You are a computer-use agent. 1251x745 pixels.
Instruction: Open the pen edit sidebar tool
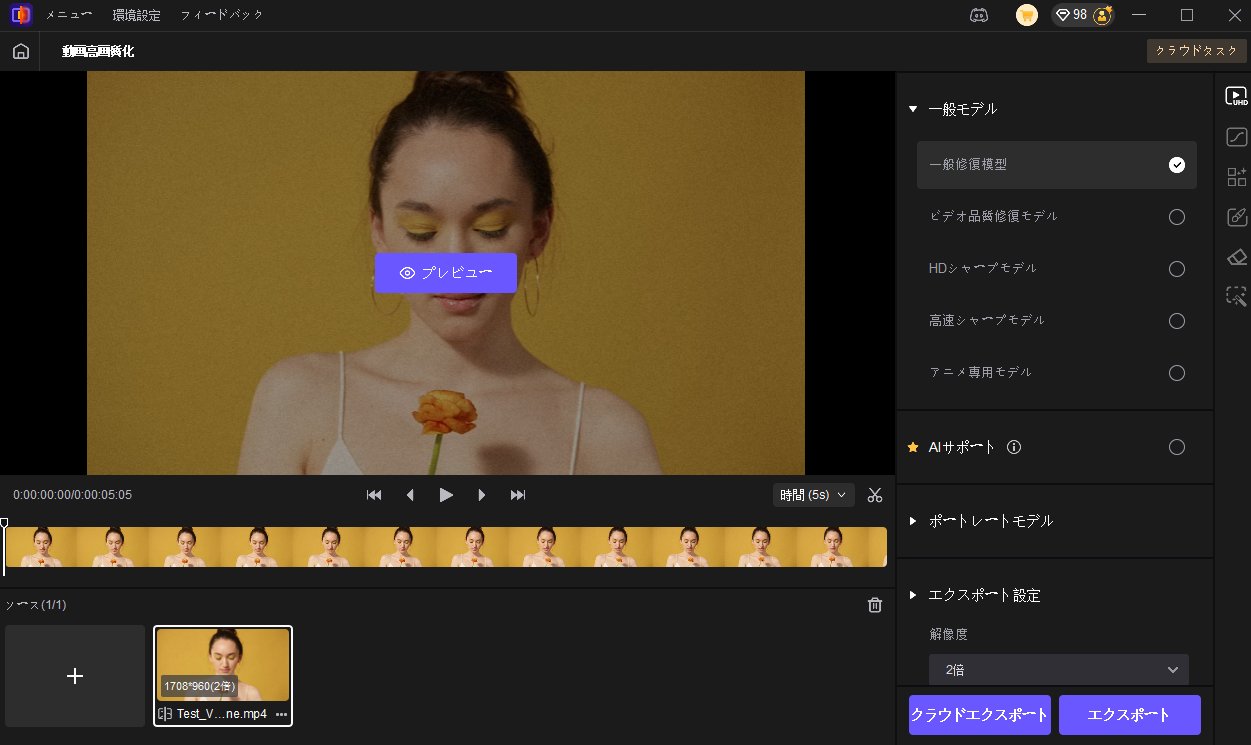point(1237,217)
